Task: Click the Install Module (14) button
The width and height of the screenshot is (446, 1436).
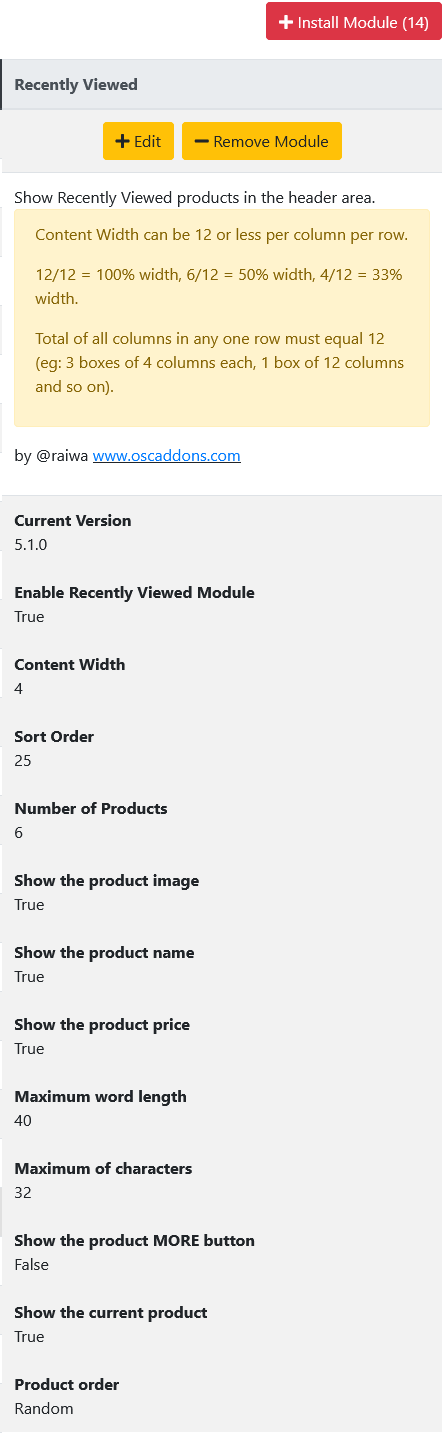Action: point(354,22)
